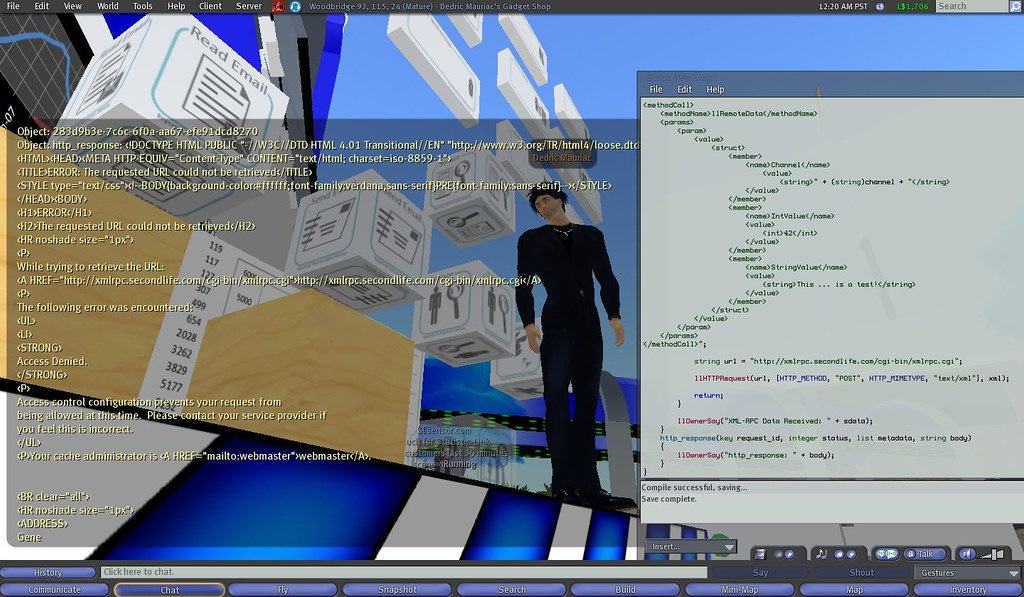This screenshot has height=597, width=1024.
Task: Open voice chat speakers icon
Action: [886, 554]
